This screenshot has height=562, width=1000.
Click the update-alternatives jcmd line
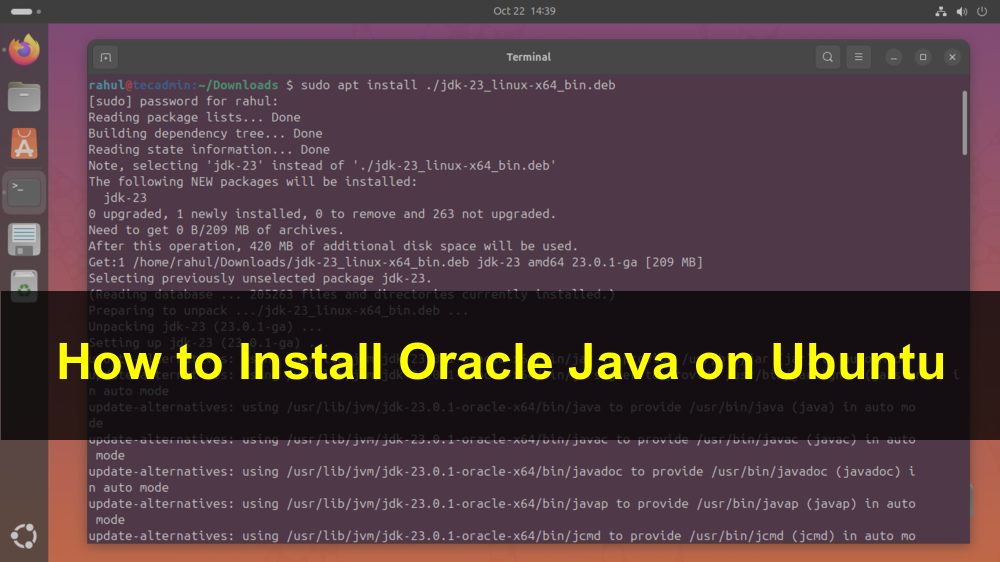tap(502, 536)
